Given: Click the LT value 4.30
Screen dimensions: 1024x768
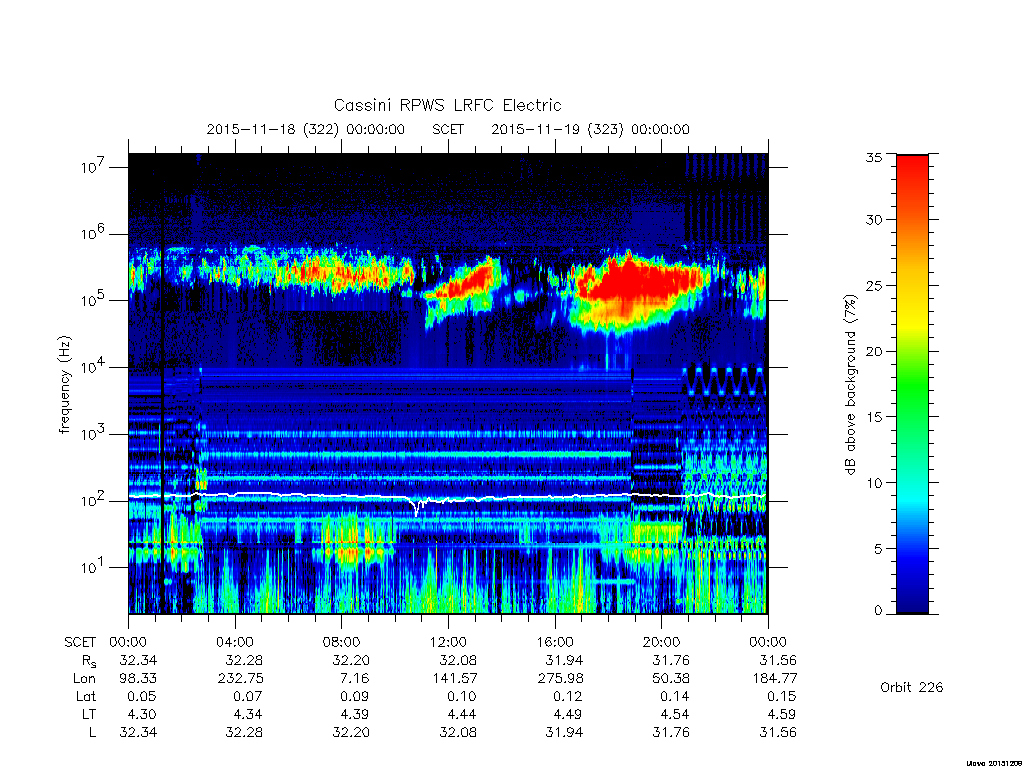Looking at the screenshot, I should pos(142,714).
